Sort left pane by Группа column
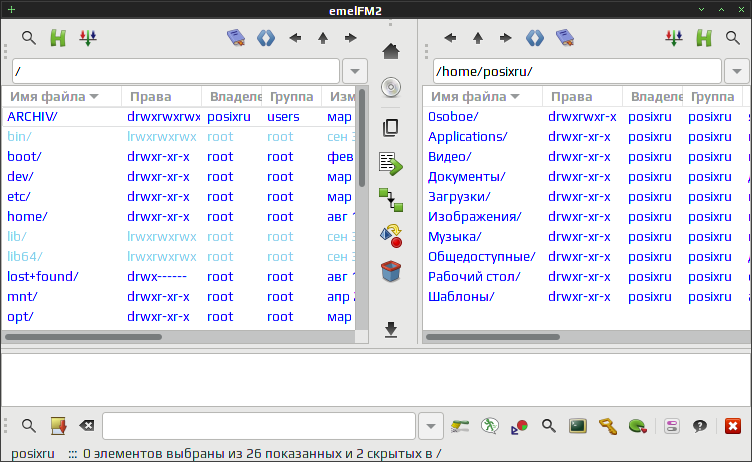The height and width of the screenshot is (462, 752). click(291, 96)
